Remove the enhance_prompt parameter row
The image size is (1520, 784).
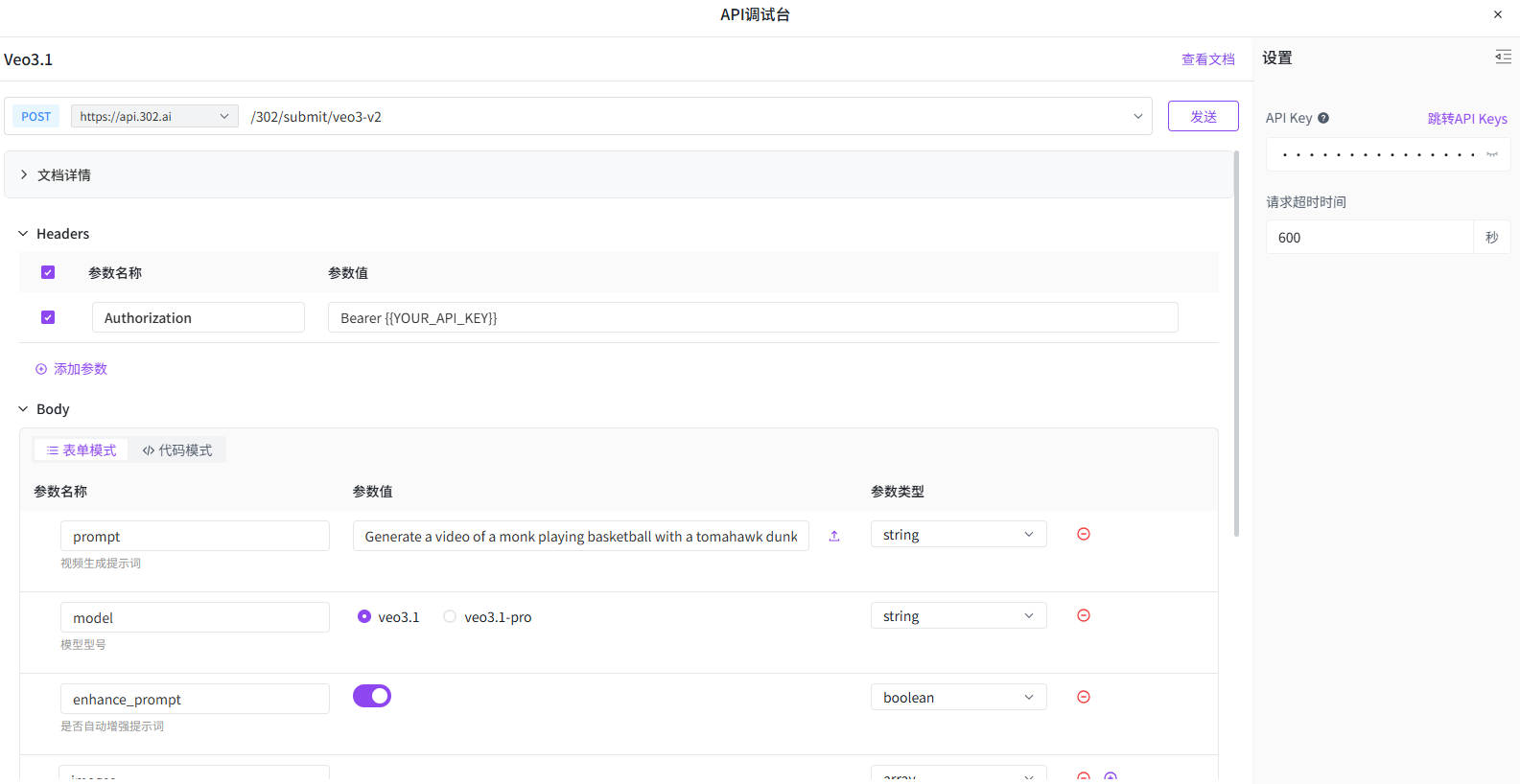(1084, 697)
